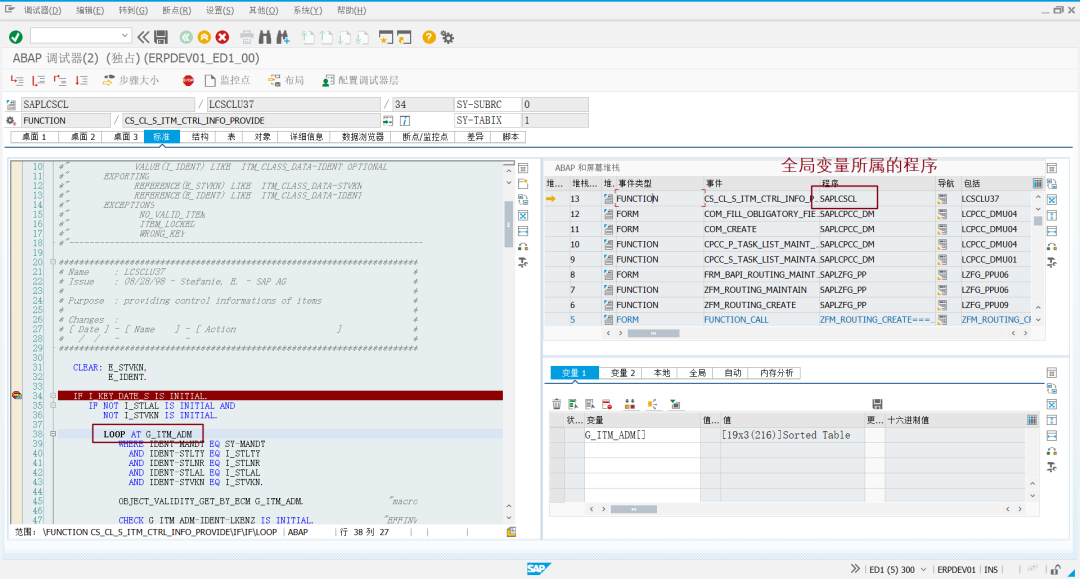
Task: Collapse the code block at line 34
Action: 52,396
